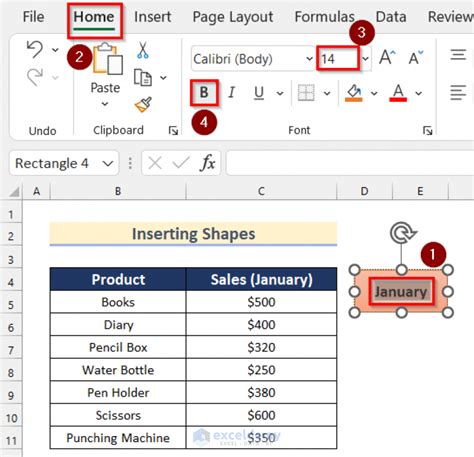Viewport: 474px width, 457px height.
Task: Open the Calibri (Body) font name dropdown
Action: pyautogui.click(x=309, y=59)
